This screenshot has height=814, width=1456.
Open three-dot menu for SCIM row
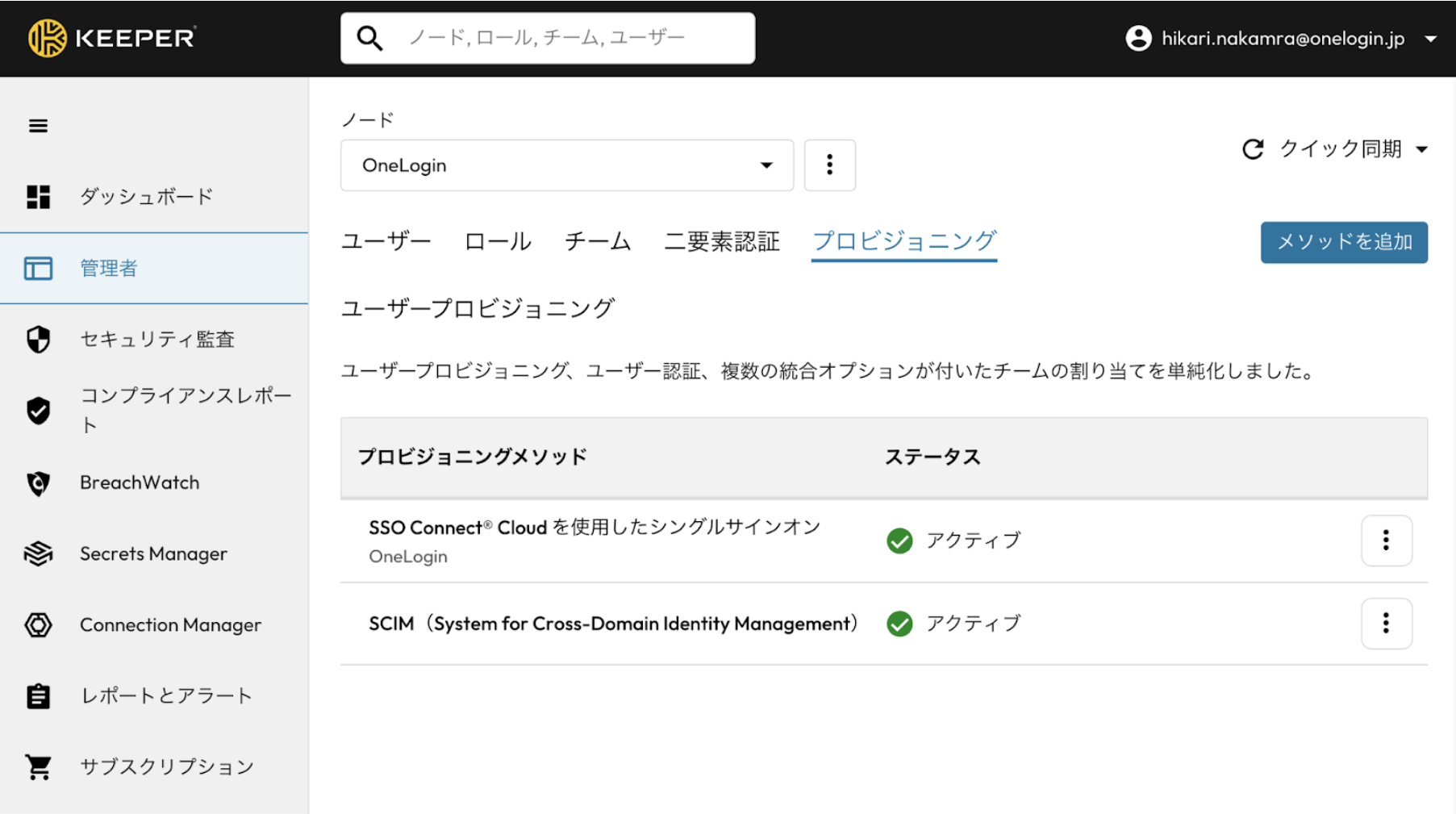click(1386, 624)
